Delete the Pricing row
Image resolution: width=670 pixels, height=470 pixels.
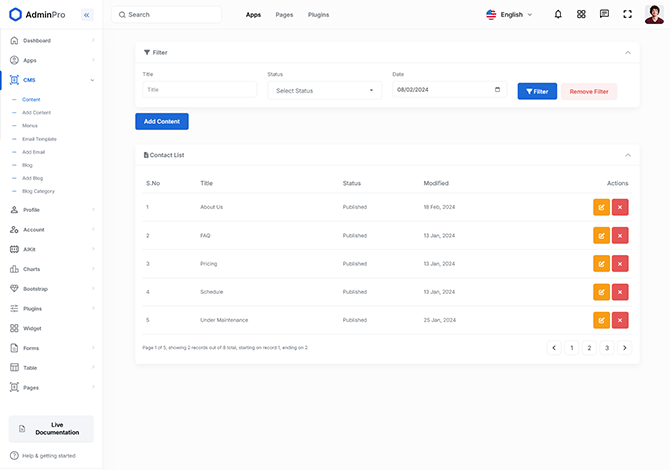pyautogui.click(x=620, y=264)
